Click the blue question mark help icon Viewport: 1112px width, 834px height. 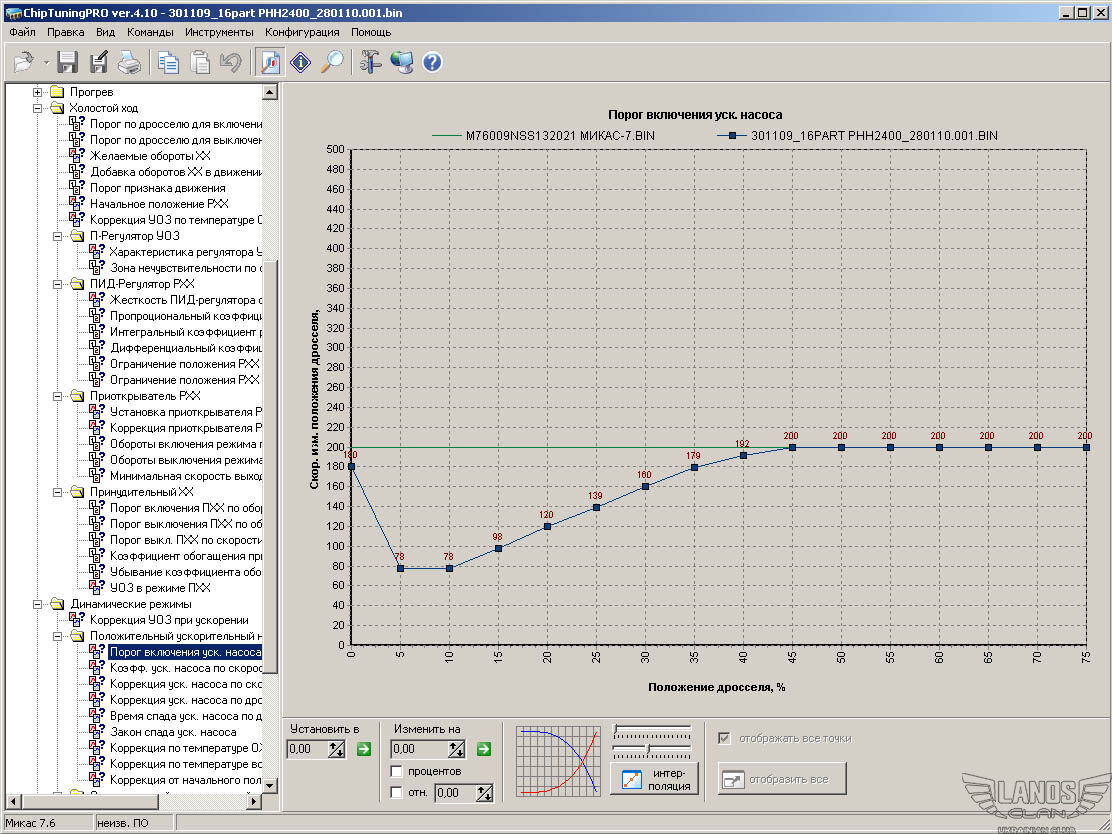(x=432, y=62)
